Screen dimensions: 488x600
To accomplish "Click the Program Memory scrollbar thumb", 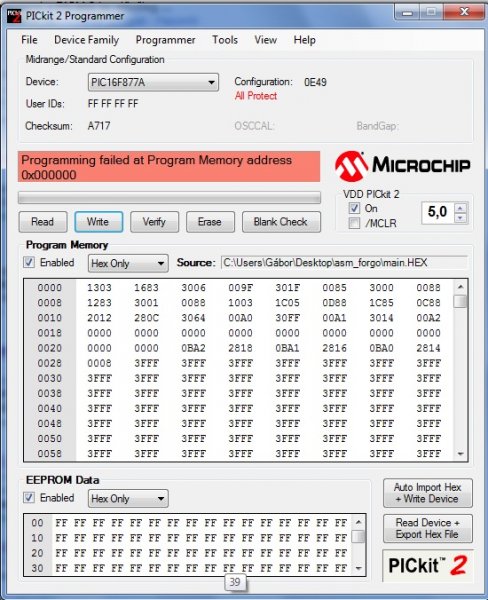I will (460, 301).
